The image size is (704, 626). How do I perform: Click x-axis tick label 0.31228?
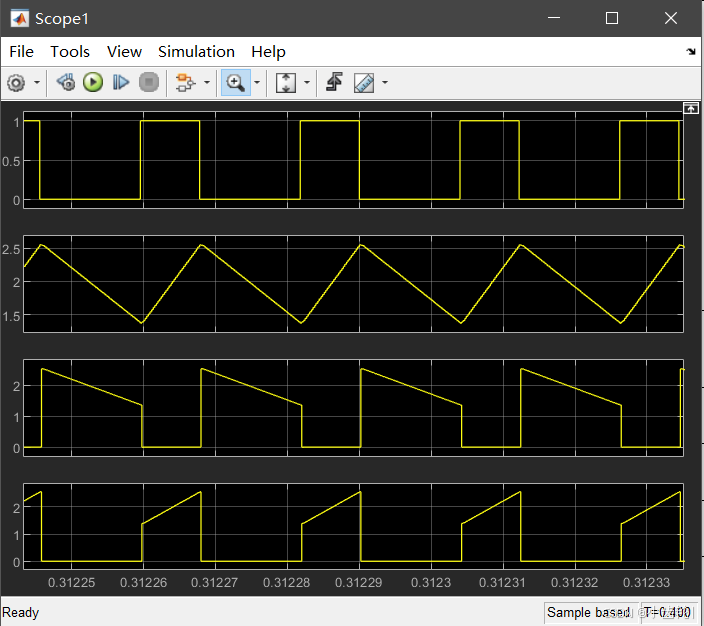[x=286, y=583]
